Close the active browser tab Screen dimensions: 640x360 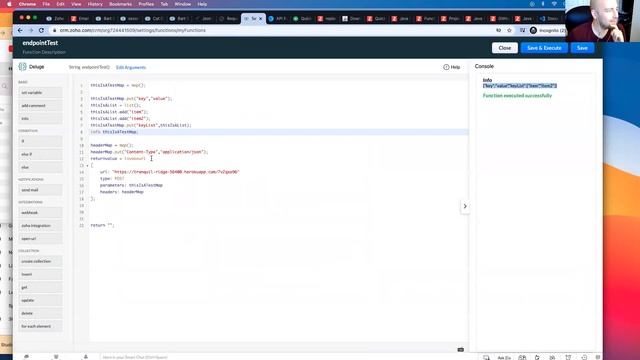coord(260,19)
